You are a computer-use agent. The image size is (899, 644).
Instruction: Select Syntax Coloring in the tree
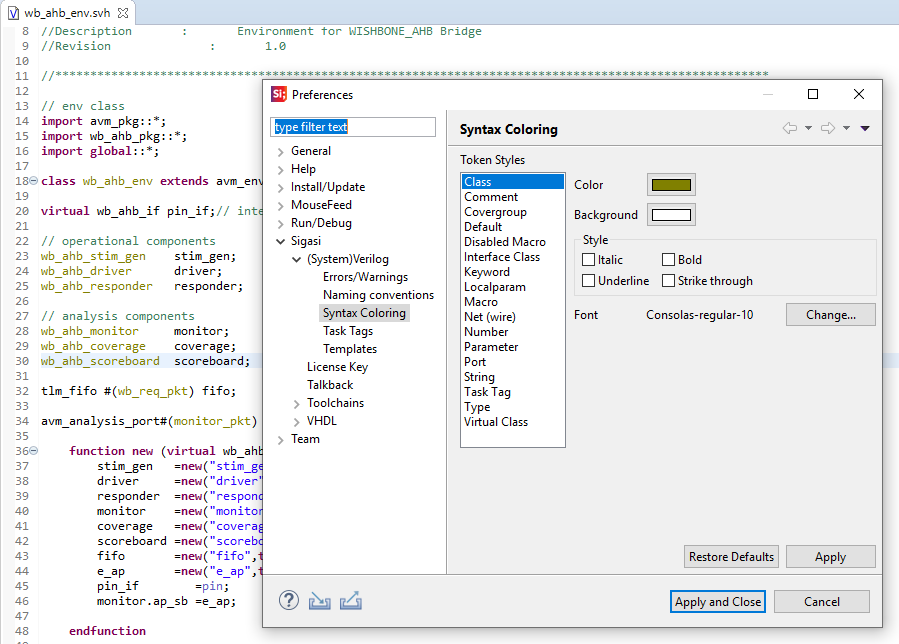pyautogui.click(x=364, y=313)
